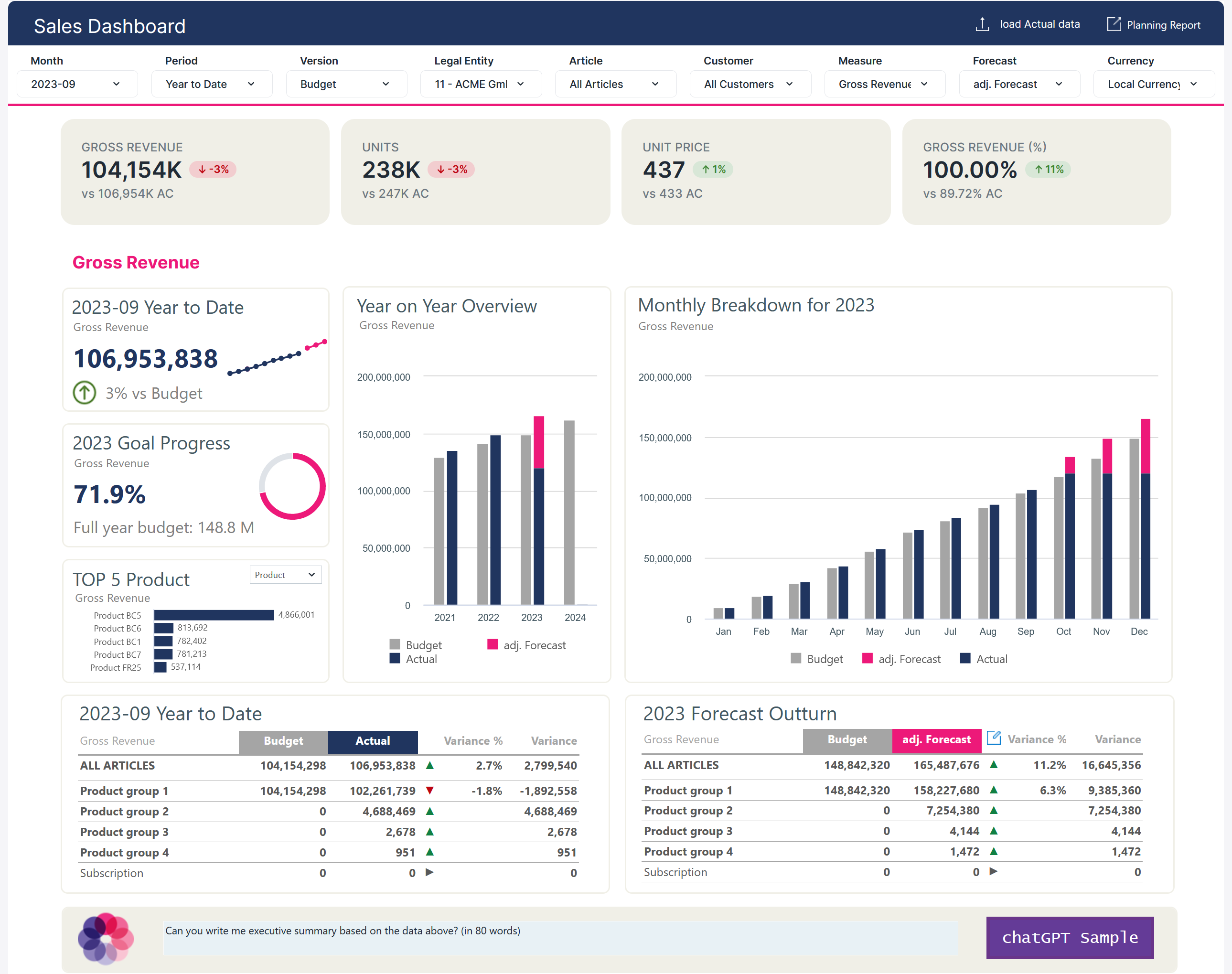Click the edit icon beside adj. Forecast header
The width and height of the screenshot is (1232, 974).
(x=994, y=738)
